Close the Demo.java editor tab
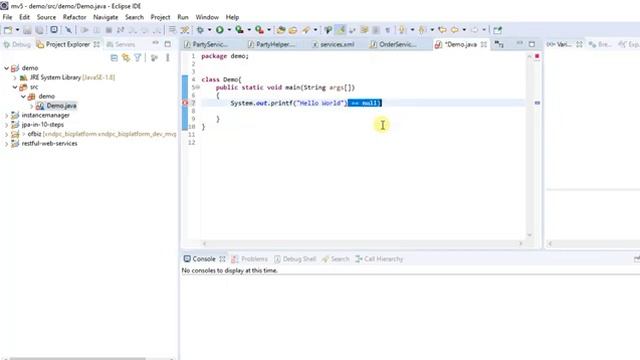This screenshot has height=360, width=640. click(484, 44)
